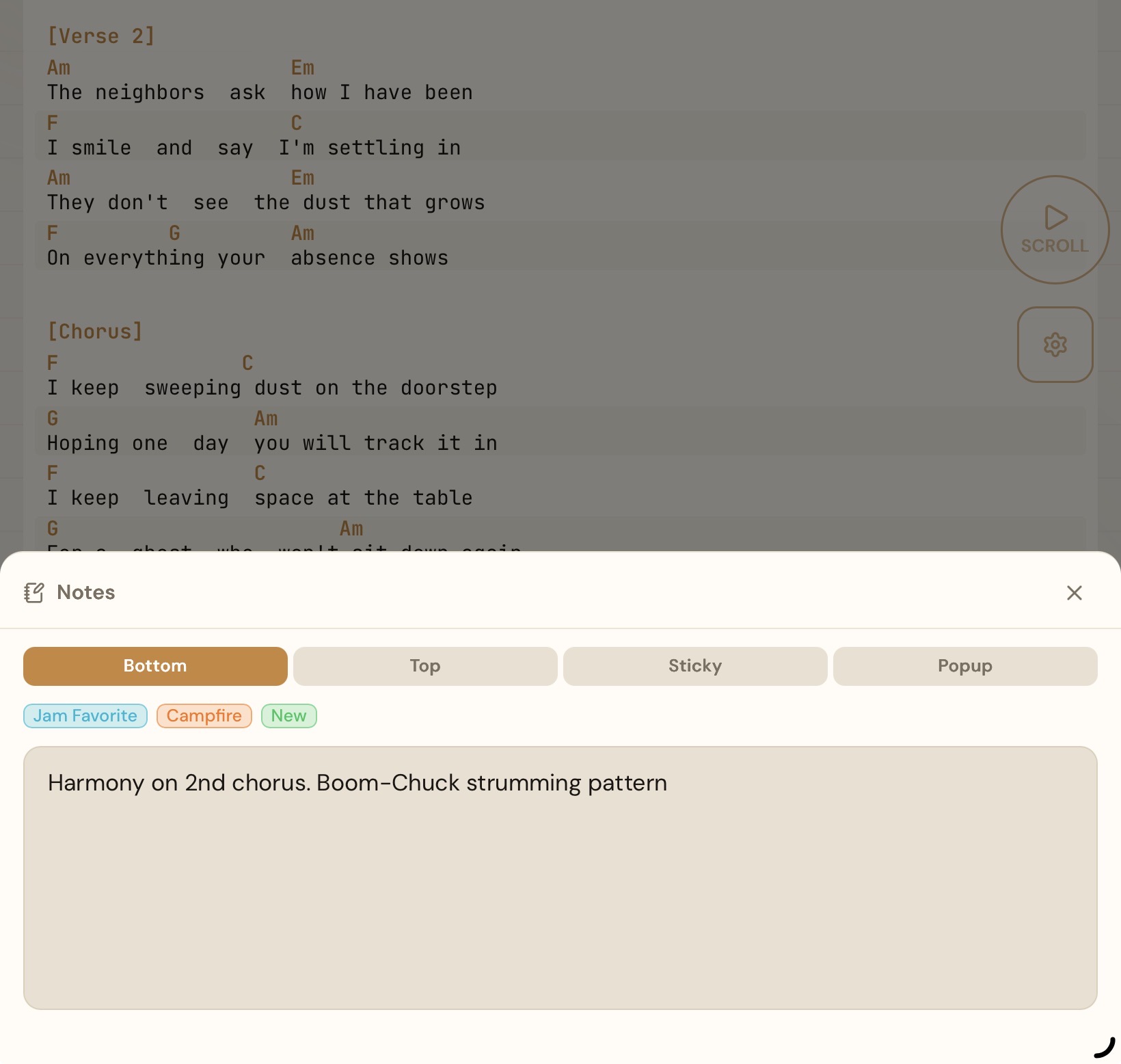Screen dimensions: 1121x1064
Task: Select Bottom note placement
Action: [x=154, y=666]
